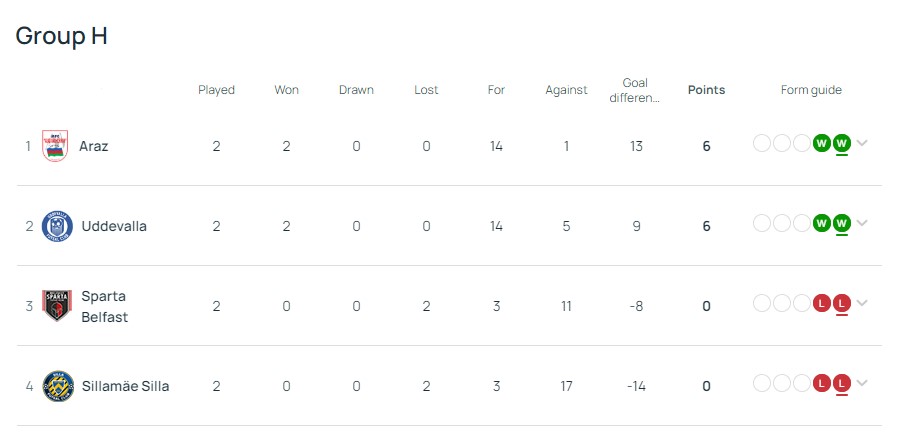Expand the Sparta Belfast row chevron
The width and height of the screenshot is (898, 442).
(862, 303)
